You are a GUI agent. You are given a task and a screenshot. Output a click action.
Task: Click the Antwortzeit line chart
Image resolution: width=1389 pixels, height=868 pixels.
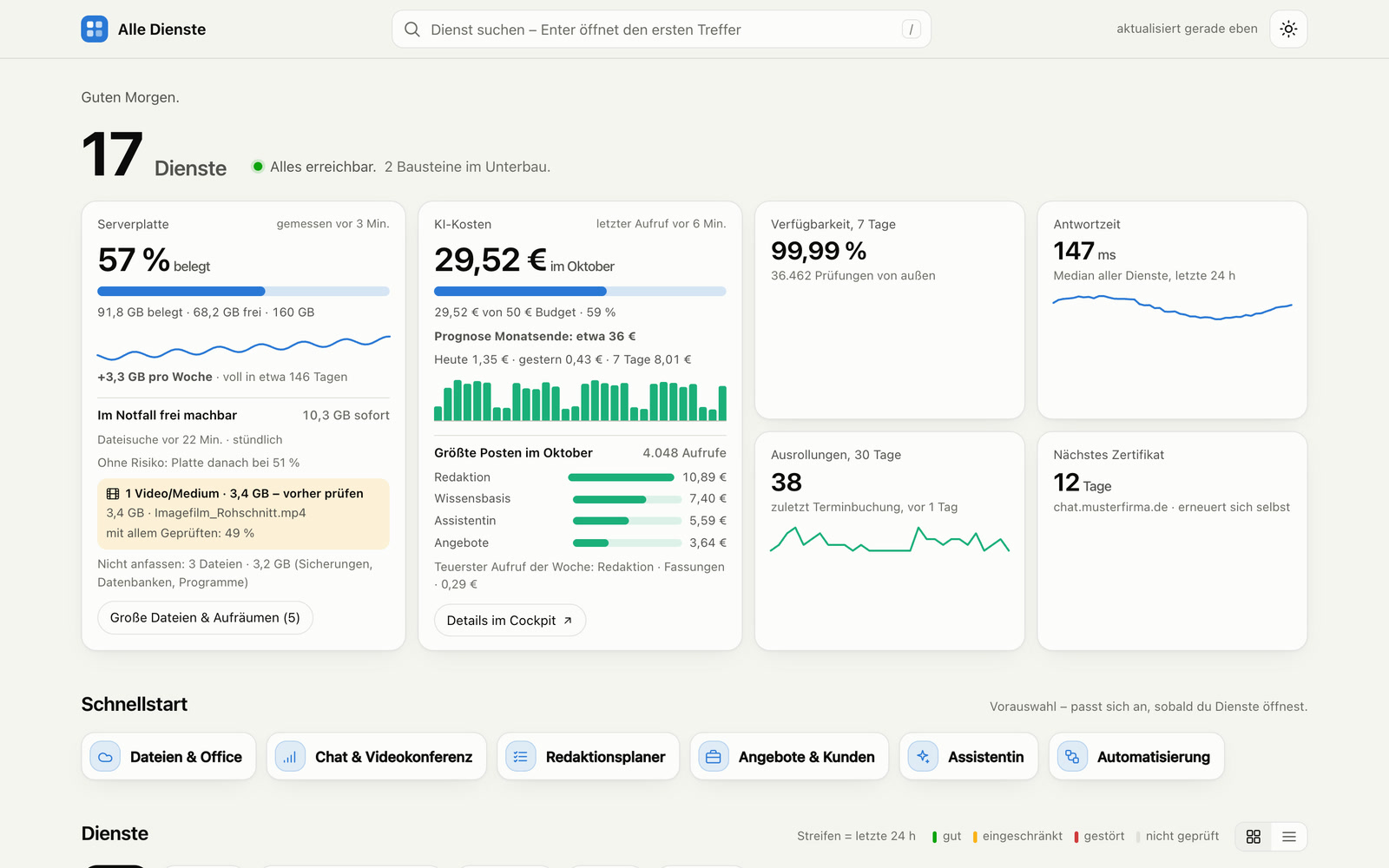1172,307
